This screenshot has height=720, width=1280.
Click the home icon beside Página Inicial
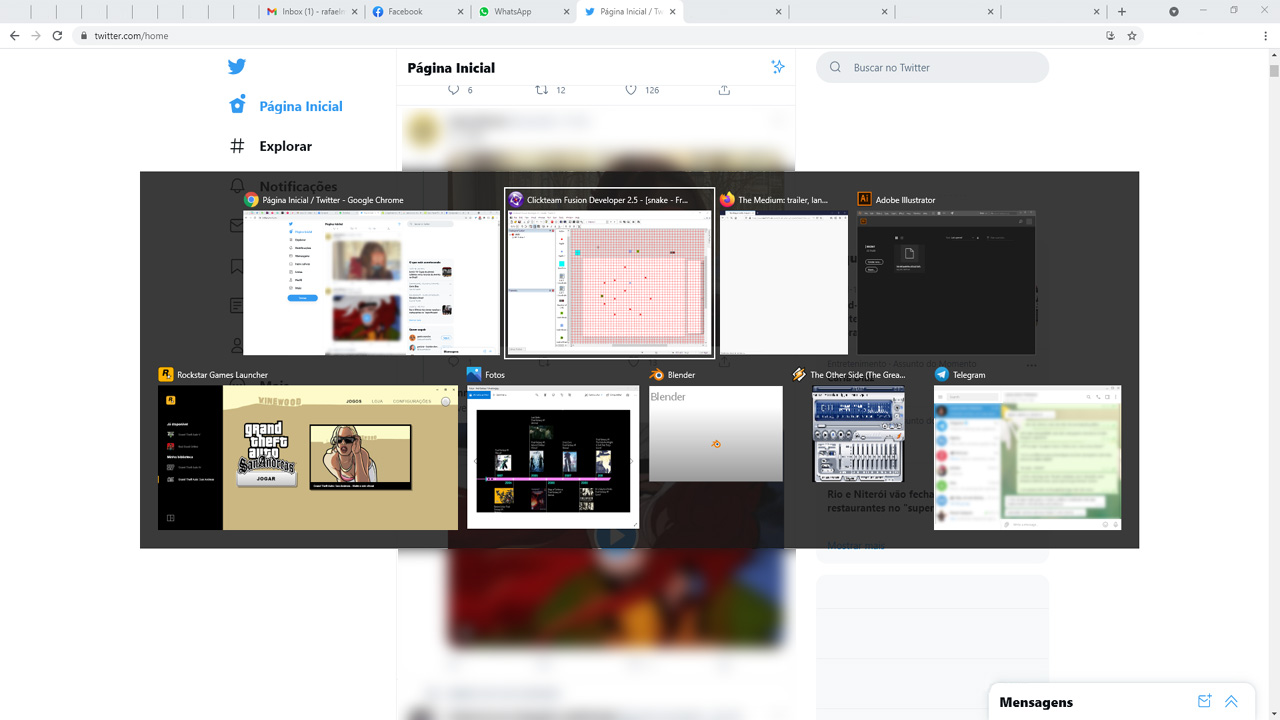(x=237, y=105)
